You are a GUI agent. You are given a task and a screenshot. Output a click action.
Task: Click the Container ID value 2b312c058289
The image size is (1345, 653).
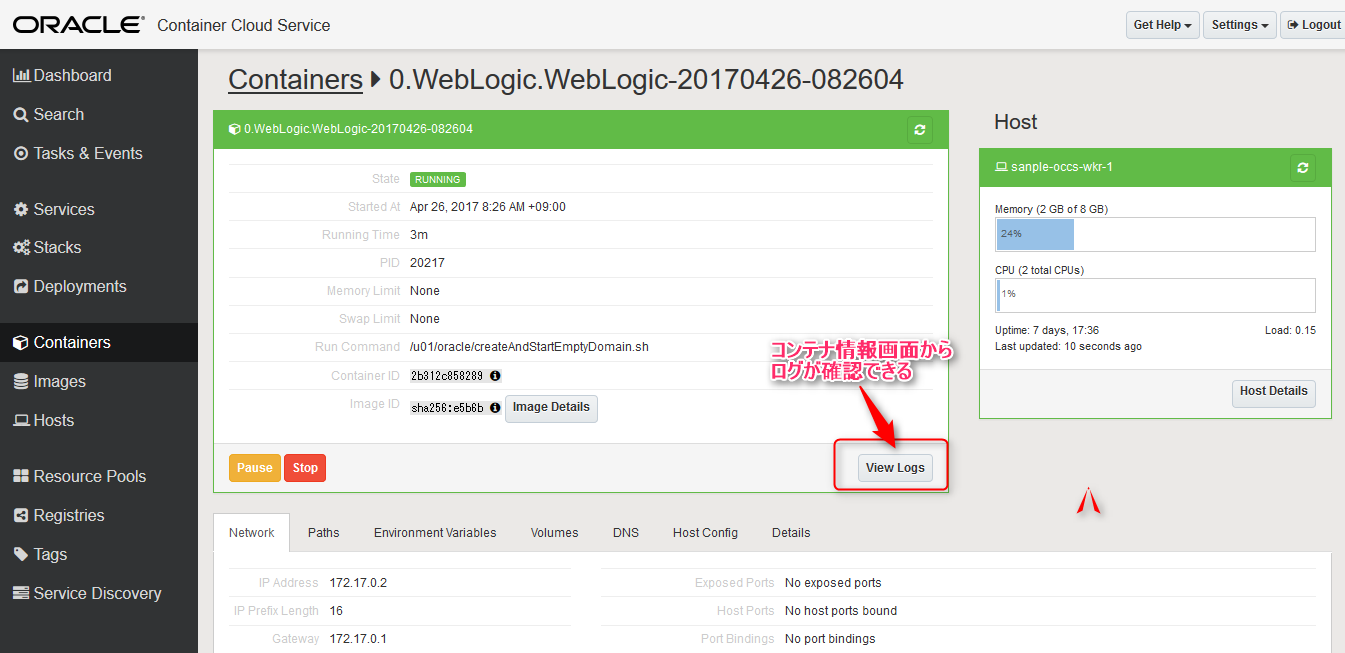tap(447, 376)
